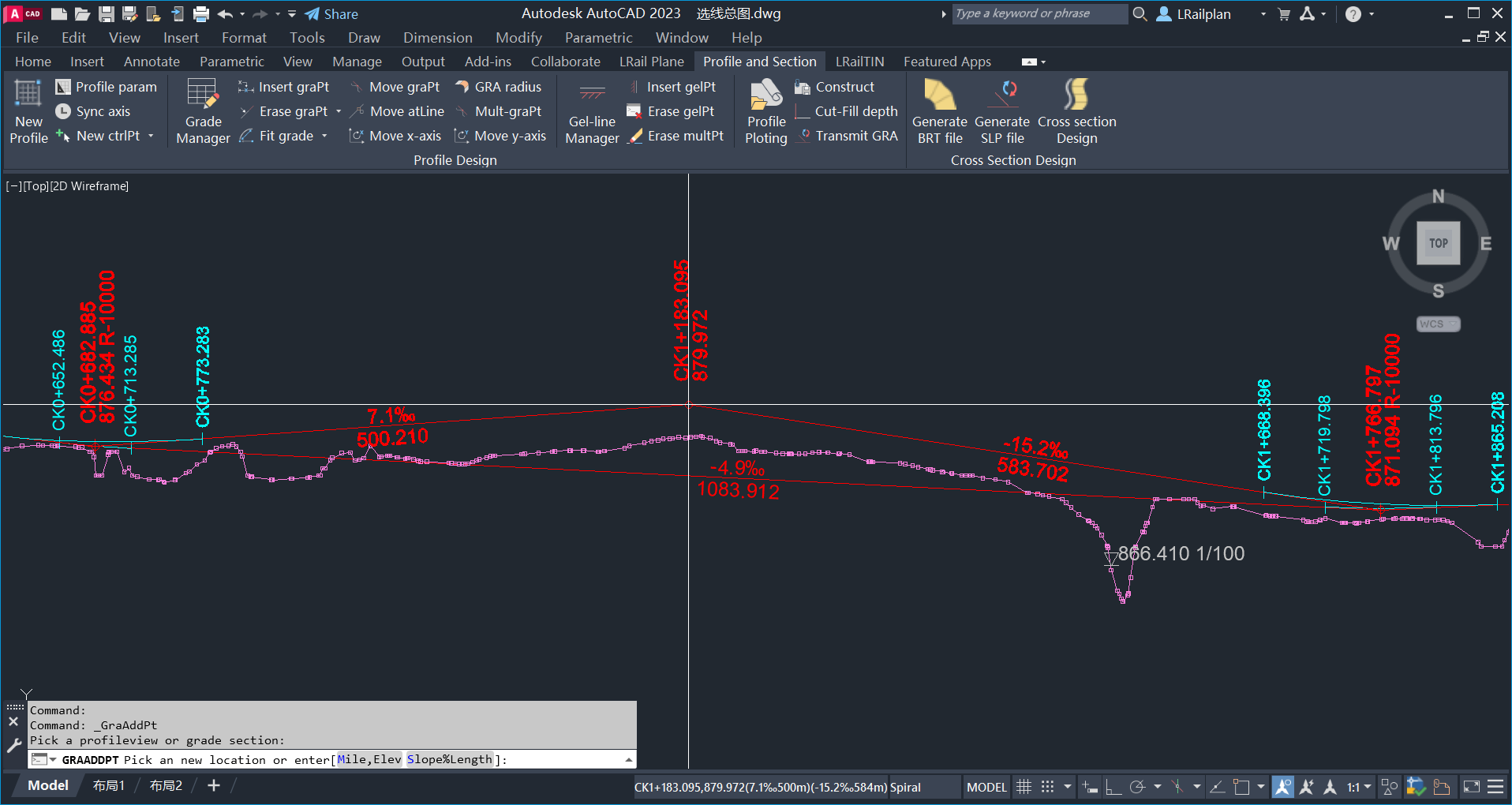Activate the Sync axis tool

click(92, 111)
